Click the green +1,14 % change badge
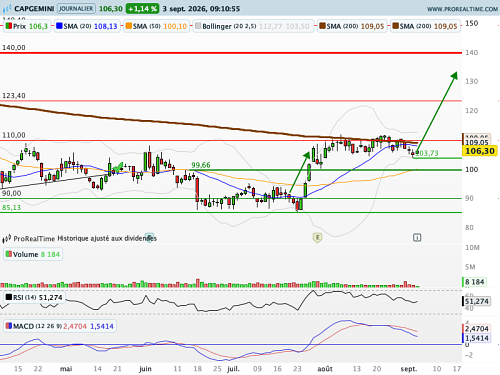 click(142, 9)
